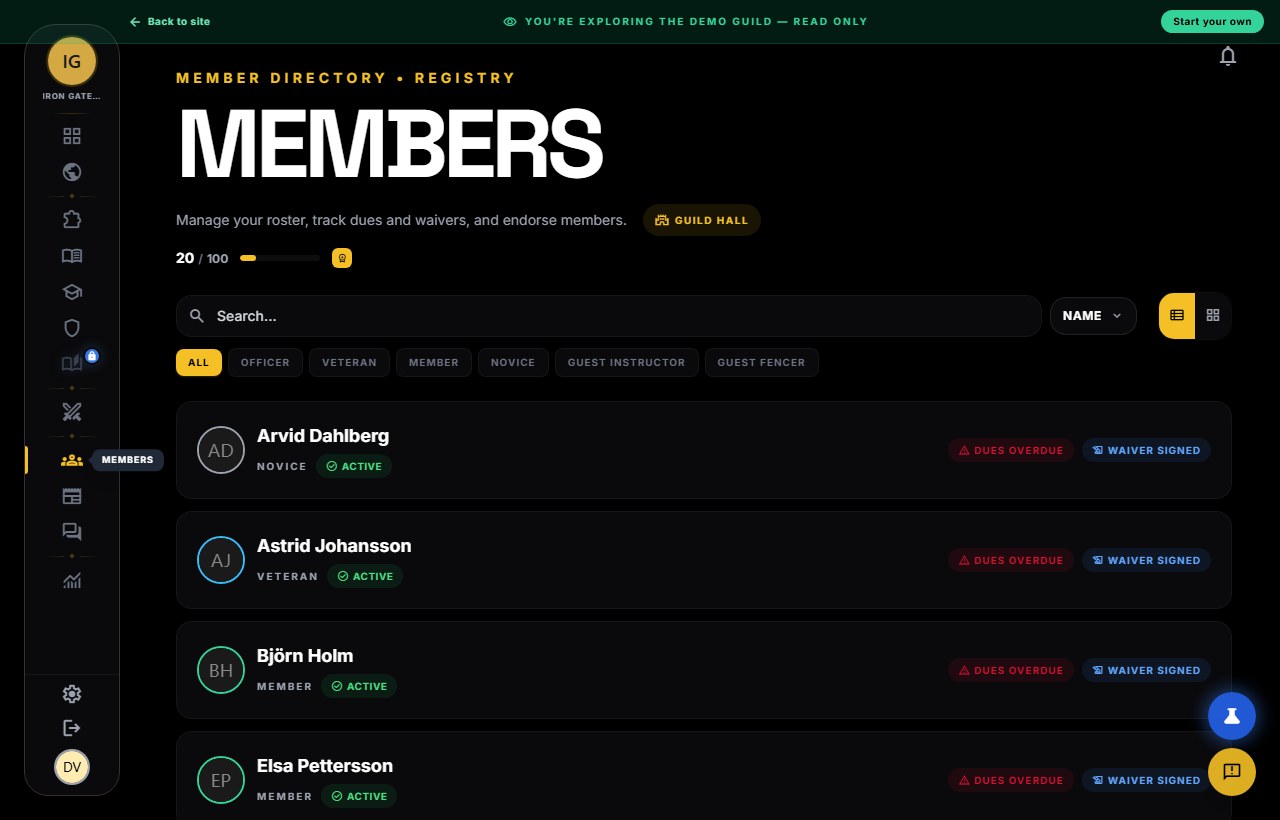The width and height of the screenshot is (1280, 820).
Task: Open the settings gear in sidebar
Action: [x=72, y=694]
